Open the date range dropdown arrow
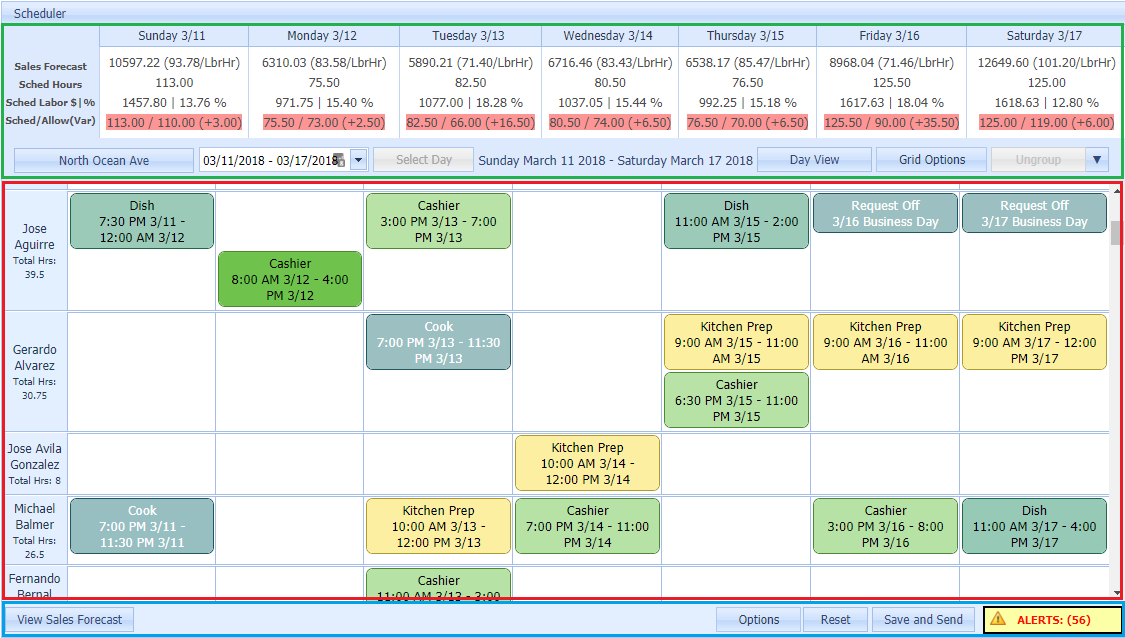This screenshot has width=1125, height=638. [359, 160]
